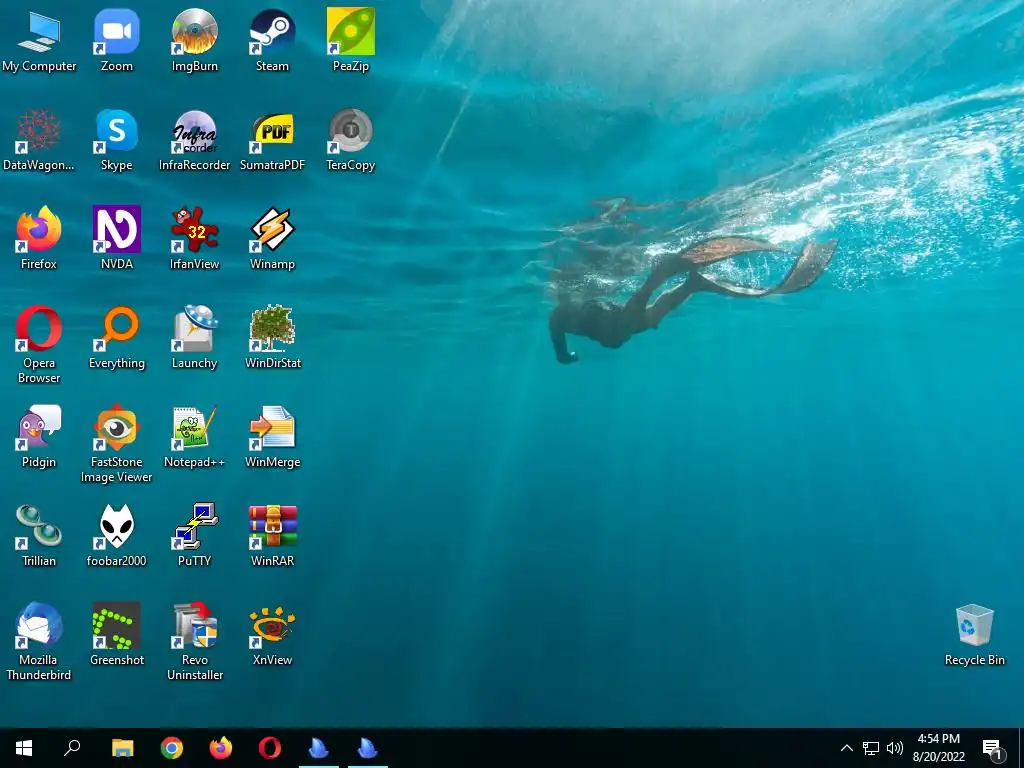Open the notification action center
The image size is (1024, 768).
991,748
